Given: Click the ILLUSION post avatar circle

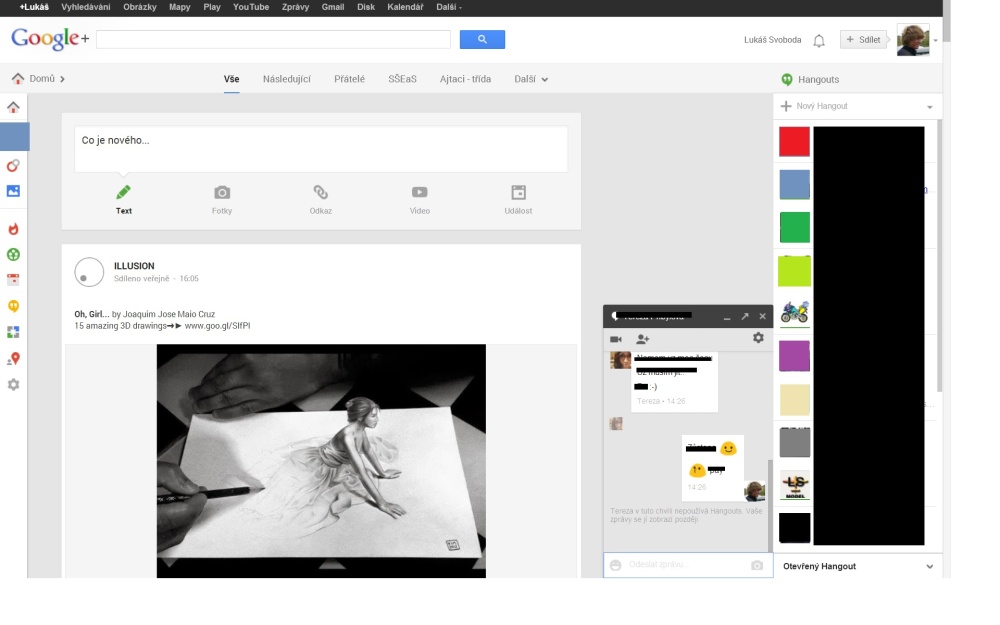Looking at the screenshot, I should [89, 272].
